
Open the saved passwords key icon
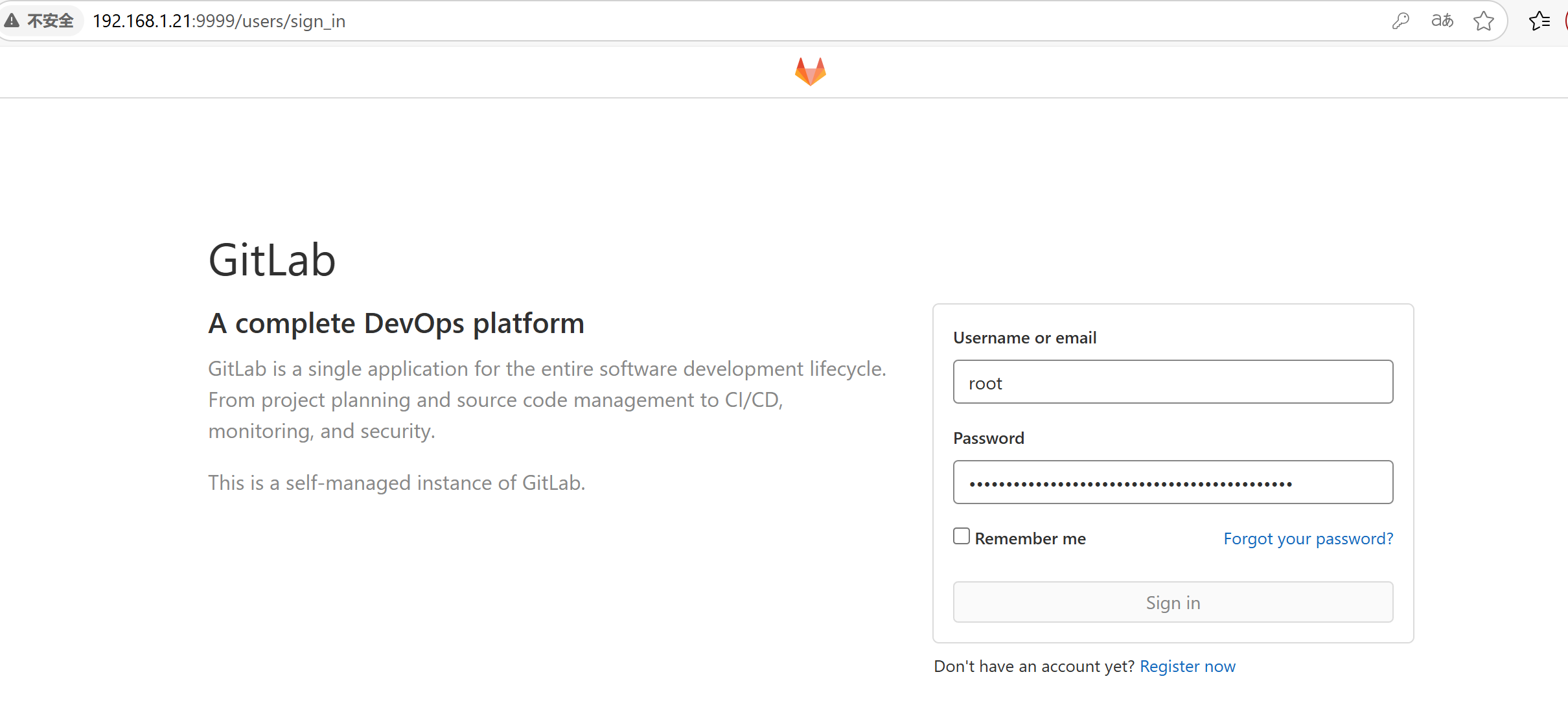click(x=1400, y=21)
